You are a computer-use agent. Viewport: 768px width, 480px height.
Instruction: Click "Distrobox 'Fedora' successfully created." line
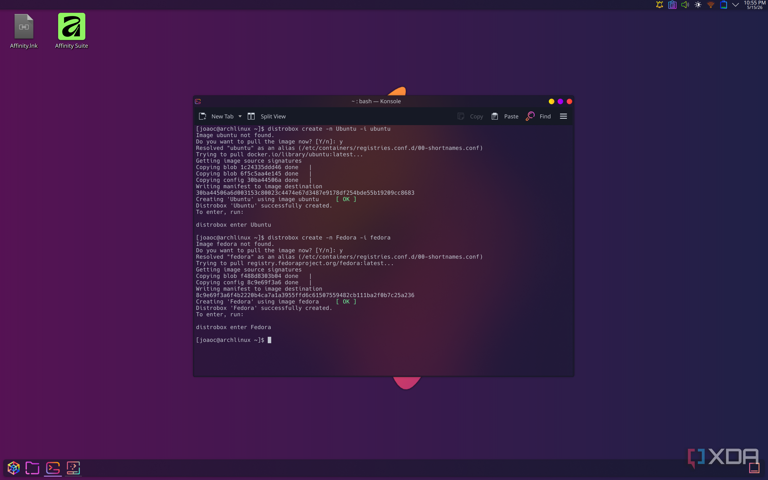click(264, 308)
